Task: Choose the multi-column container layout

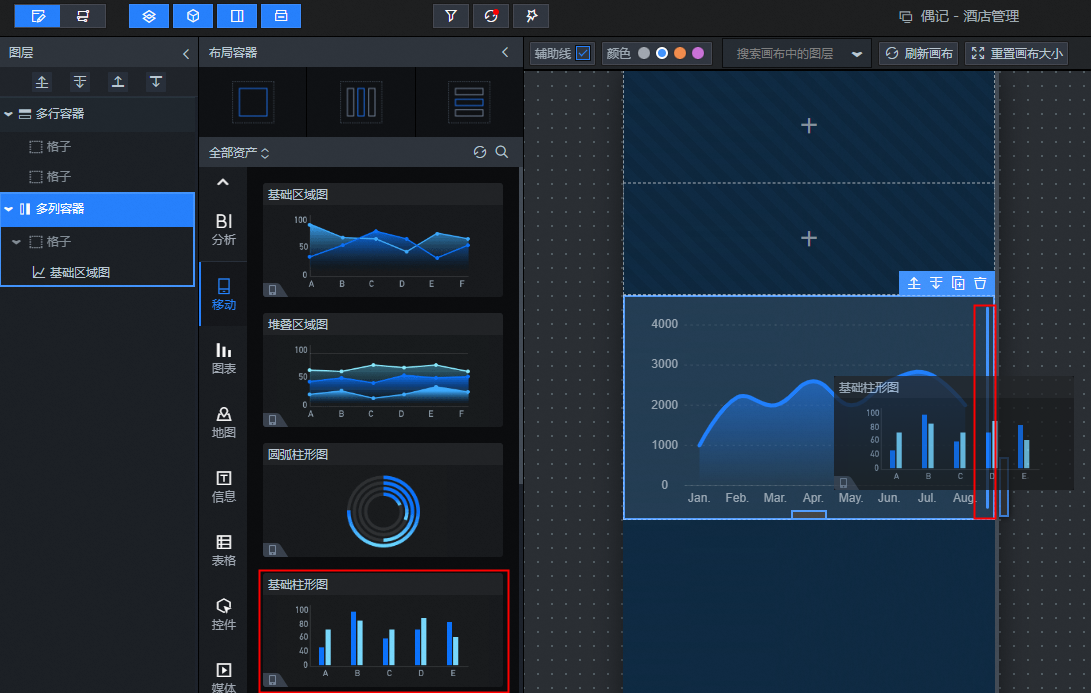Action: [361, 102]
